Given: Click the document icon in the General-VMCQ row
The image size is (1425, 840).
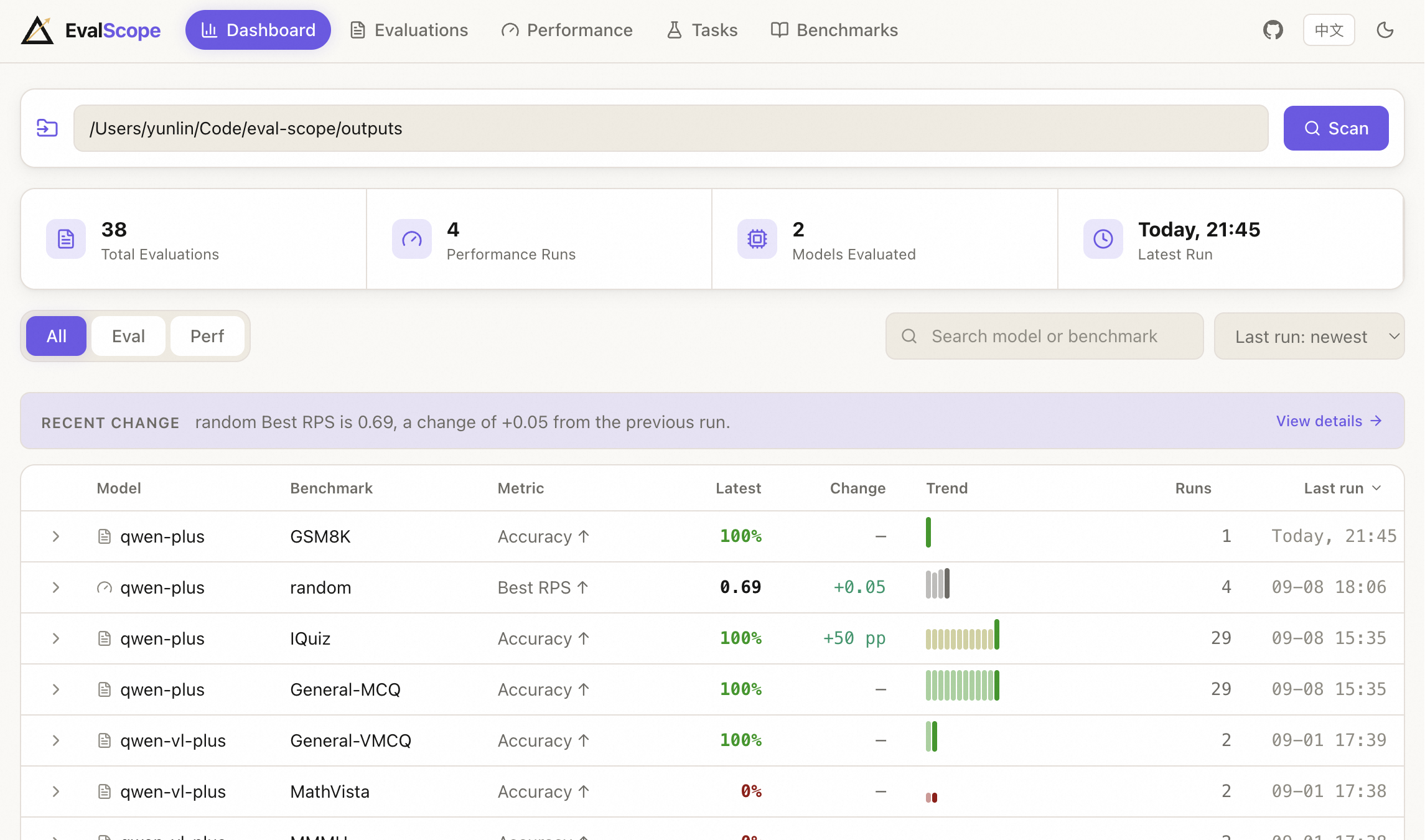Looking at the screenshot, I should [x=105, y=740].
